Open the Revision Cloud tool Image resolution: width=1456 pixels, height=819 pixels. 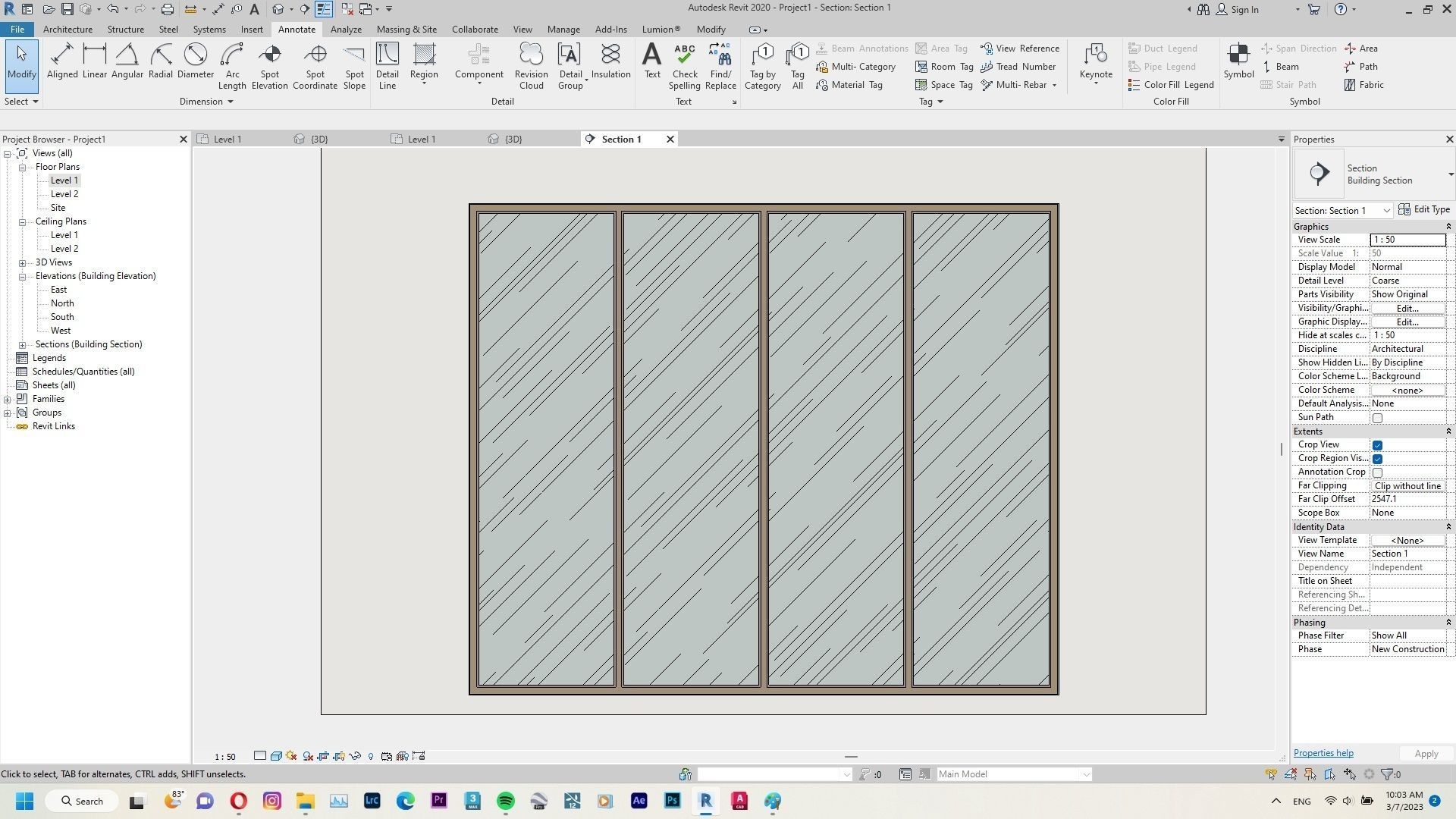530,64
